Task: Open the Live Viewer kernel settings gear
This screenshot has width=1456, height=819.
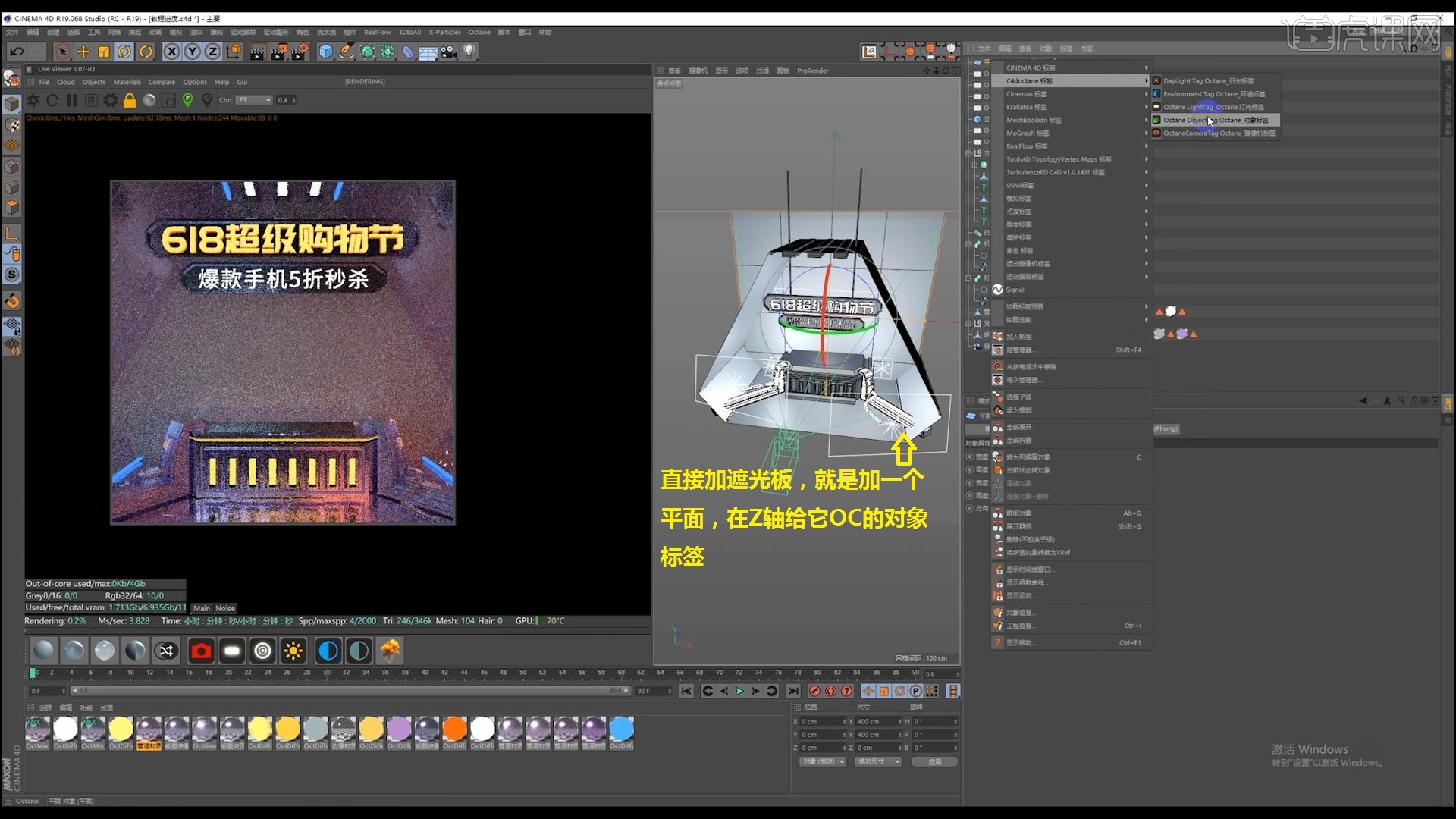Action: pyautogui.click(x=110, y=99)
